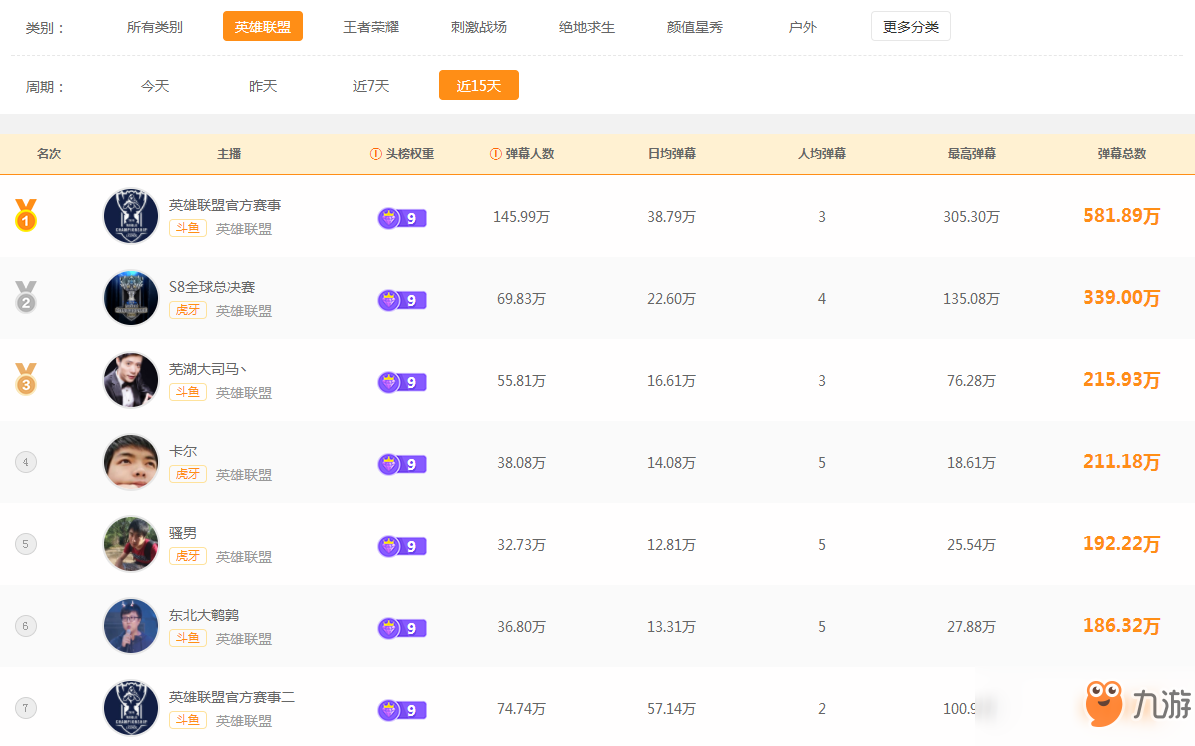
Task: Click the rank 7 circle badge
Action: point(26,708)
